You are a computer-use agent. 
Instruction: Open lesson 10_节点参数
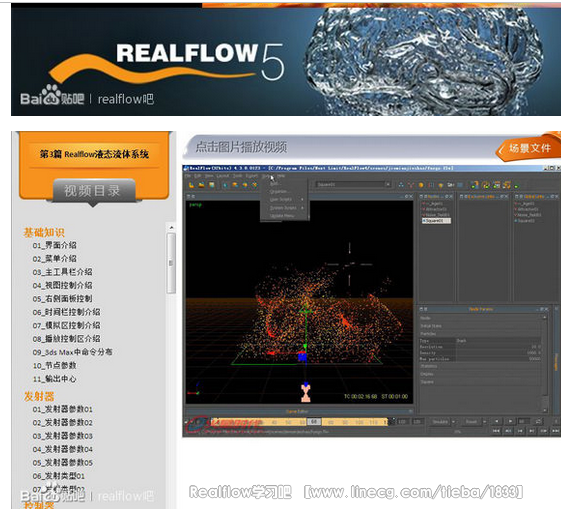(54, 366)
